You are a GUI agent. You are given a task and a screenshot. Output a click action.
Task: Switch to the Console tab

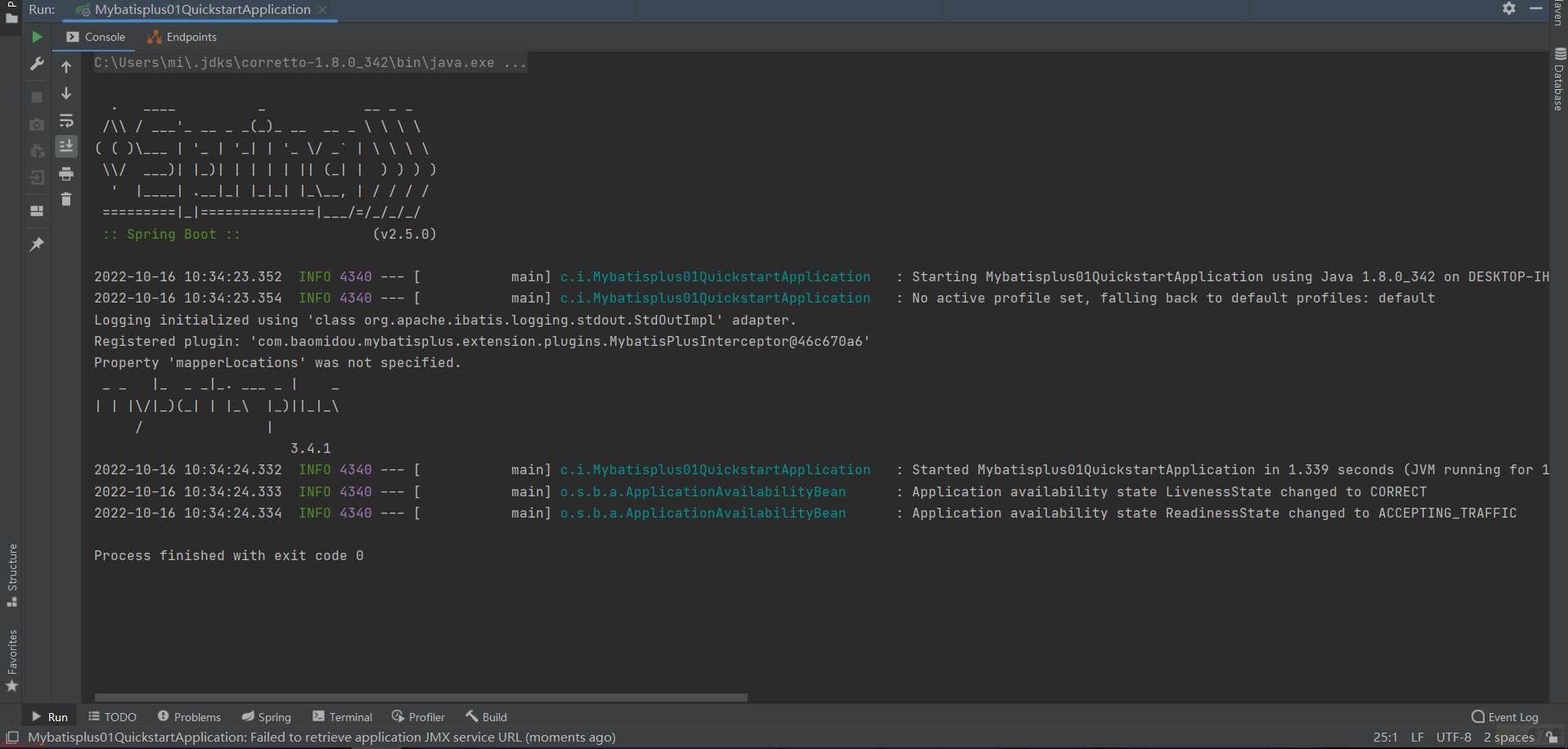point(96,37)
